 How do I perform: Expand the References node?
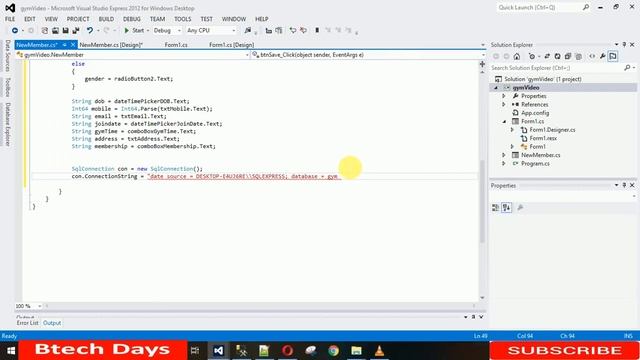[x=504, y=104]
